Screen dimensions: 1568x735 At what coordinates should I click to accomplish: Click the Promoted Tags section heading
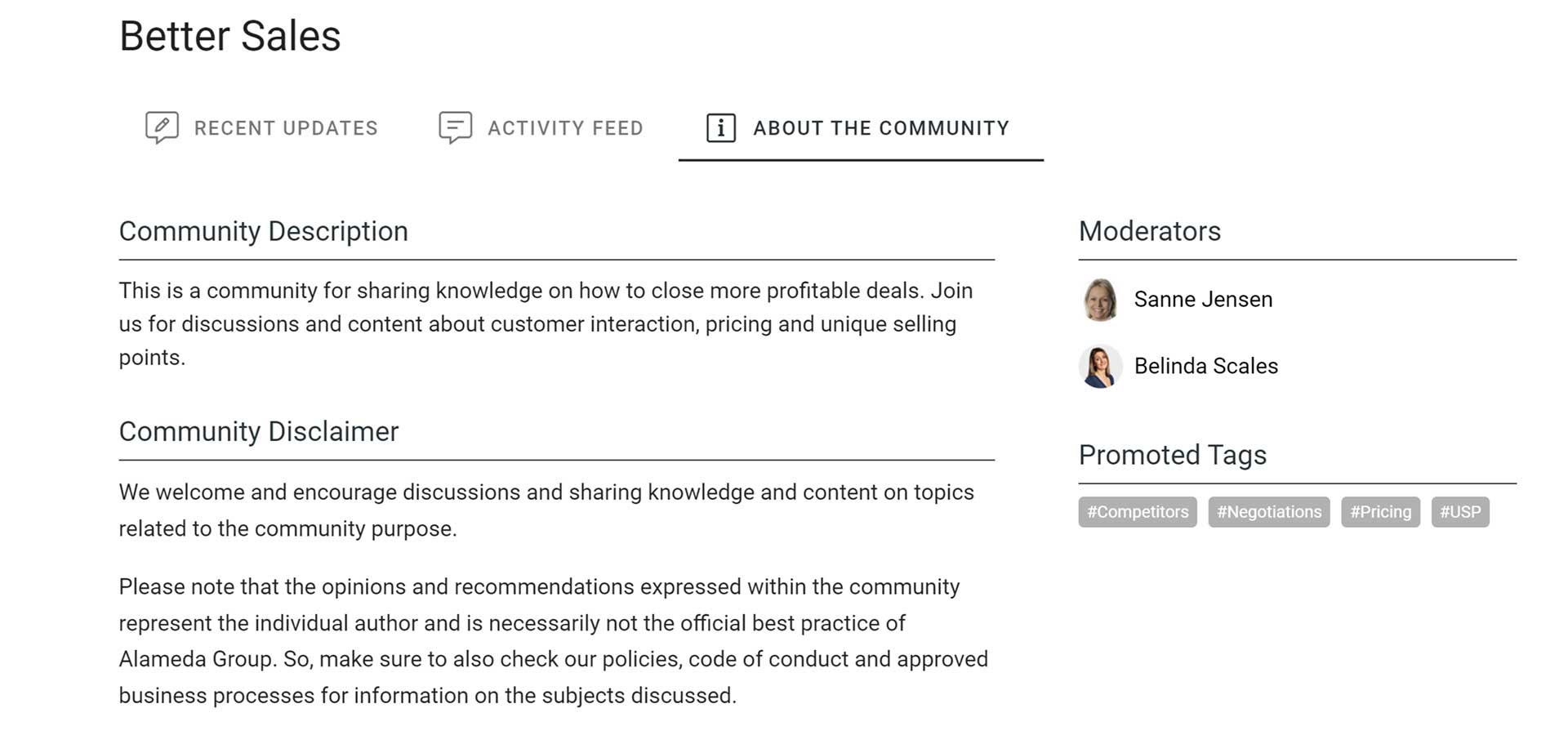1173,455
